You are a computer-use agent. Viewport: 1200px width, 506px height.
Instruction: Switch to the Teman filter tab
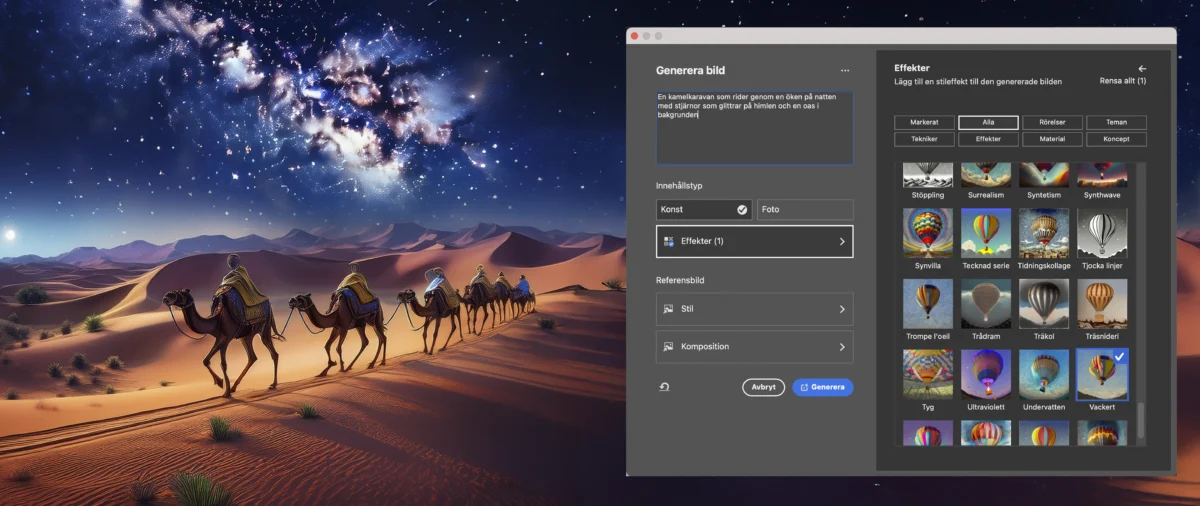click(x=1116, y=122)
